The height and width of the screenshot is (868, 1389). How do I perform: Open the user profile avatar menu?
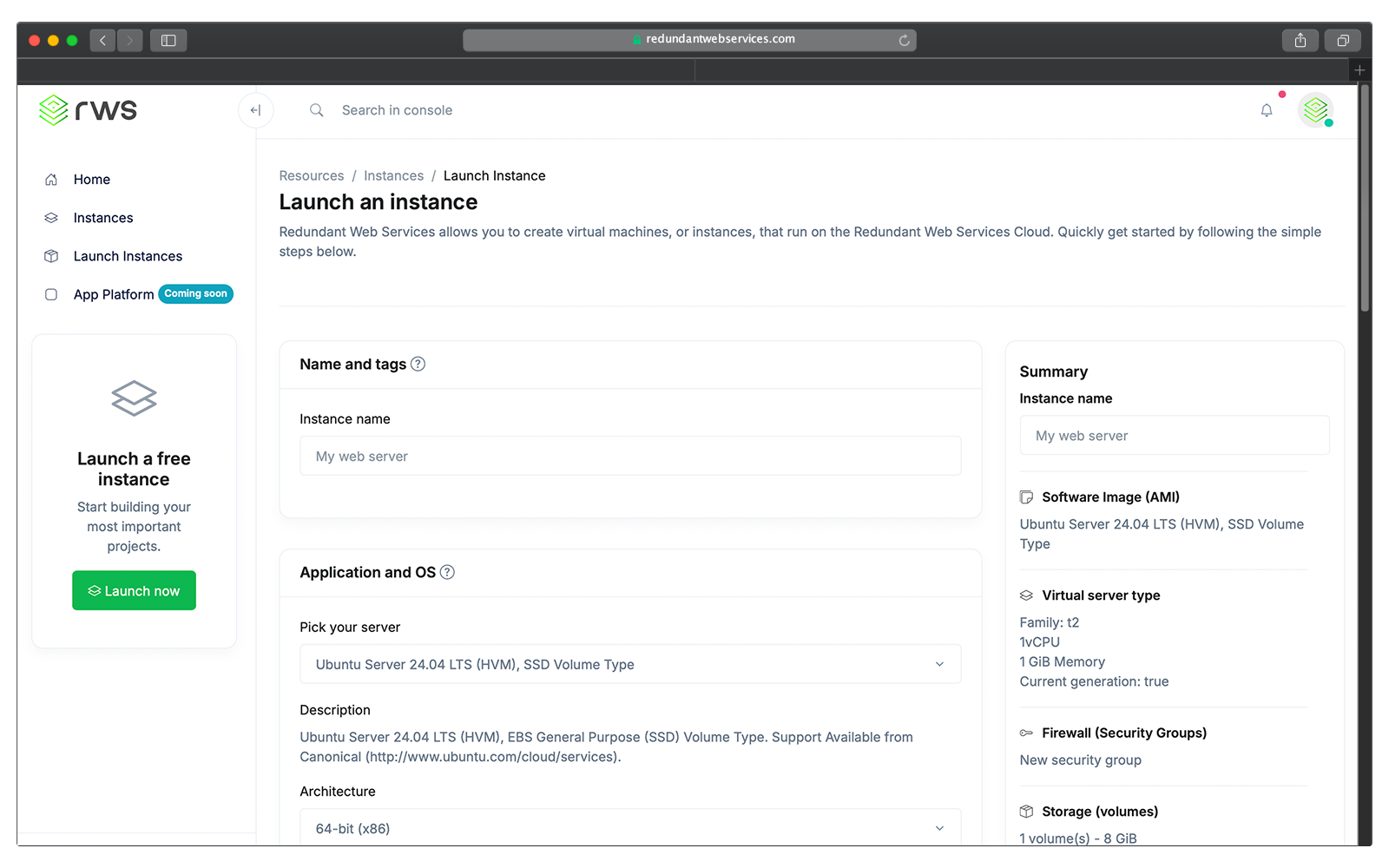pos(1316,110)
